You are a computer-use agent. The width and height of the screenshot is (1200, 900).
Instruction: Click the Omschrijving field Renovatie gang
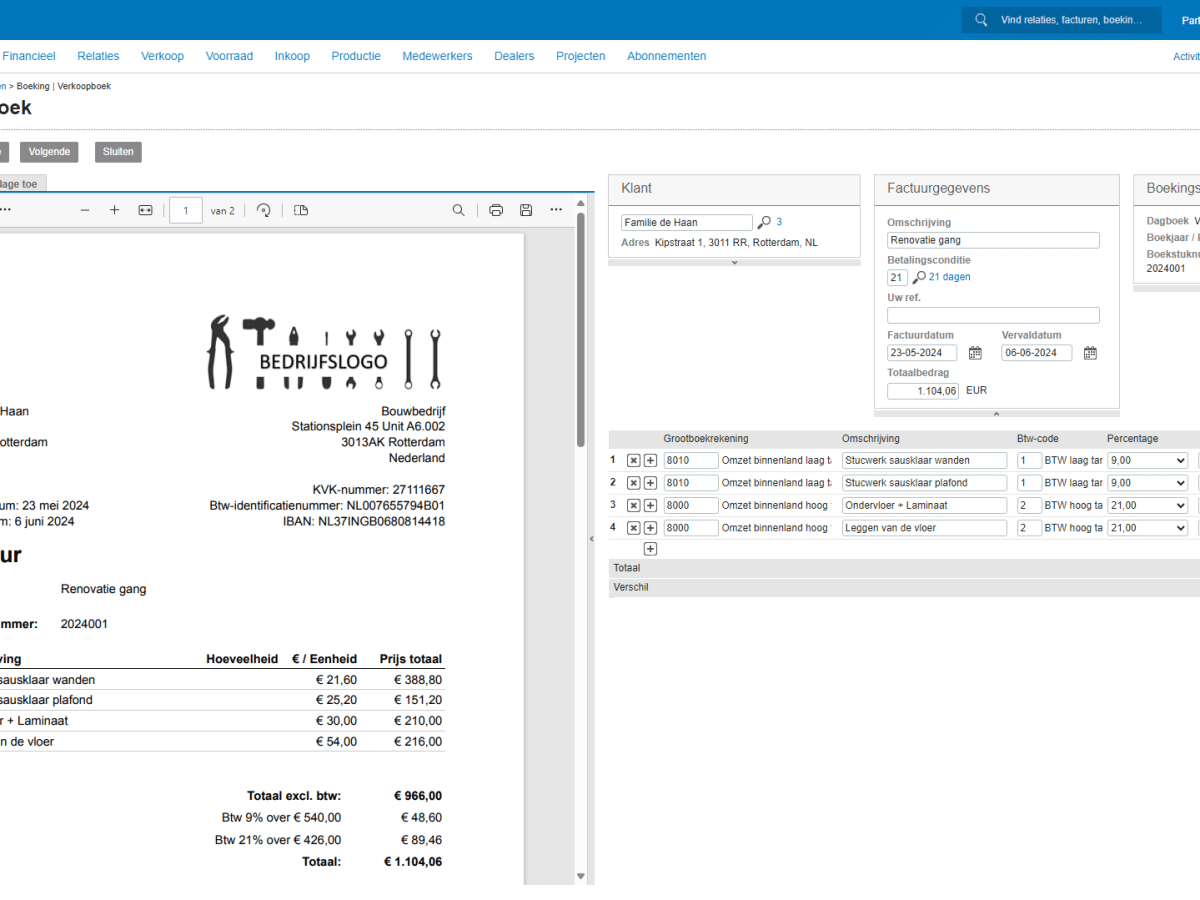[x=993, y=240]
